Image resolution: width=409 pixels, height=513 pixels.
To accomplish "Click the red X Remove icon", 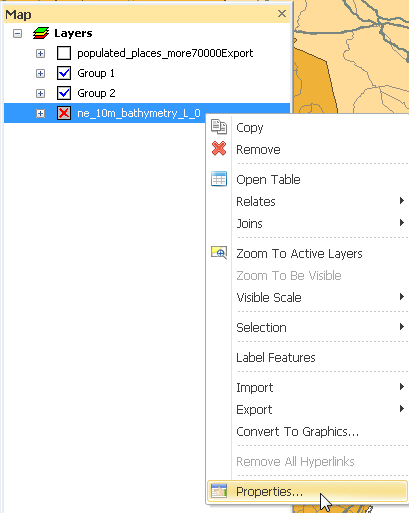I will (x=219, y=149).
